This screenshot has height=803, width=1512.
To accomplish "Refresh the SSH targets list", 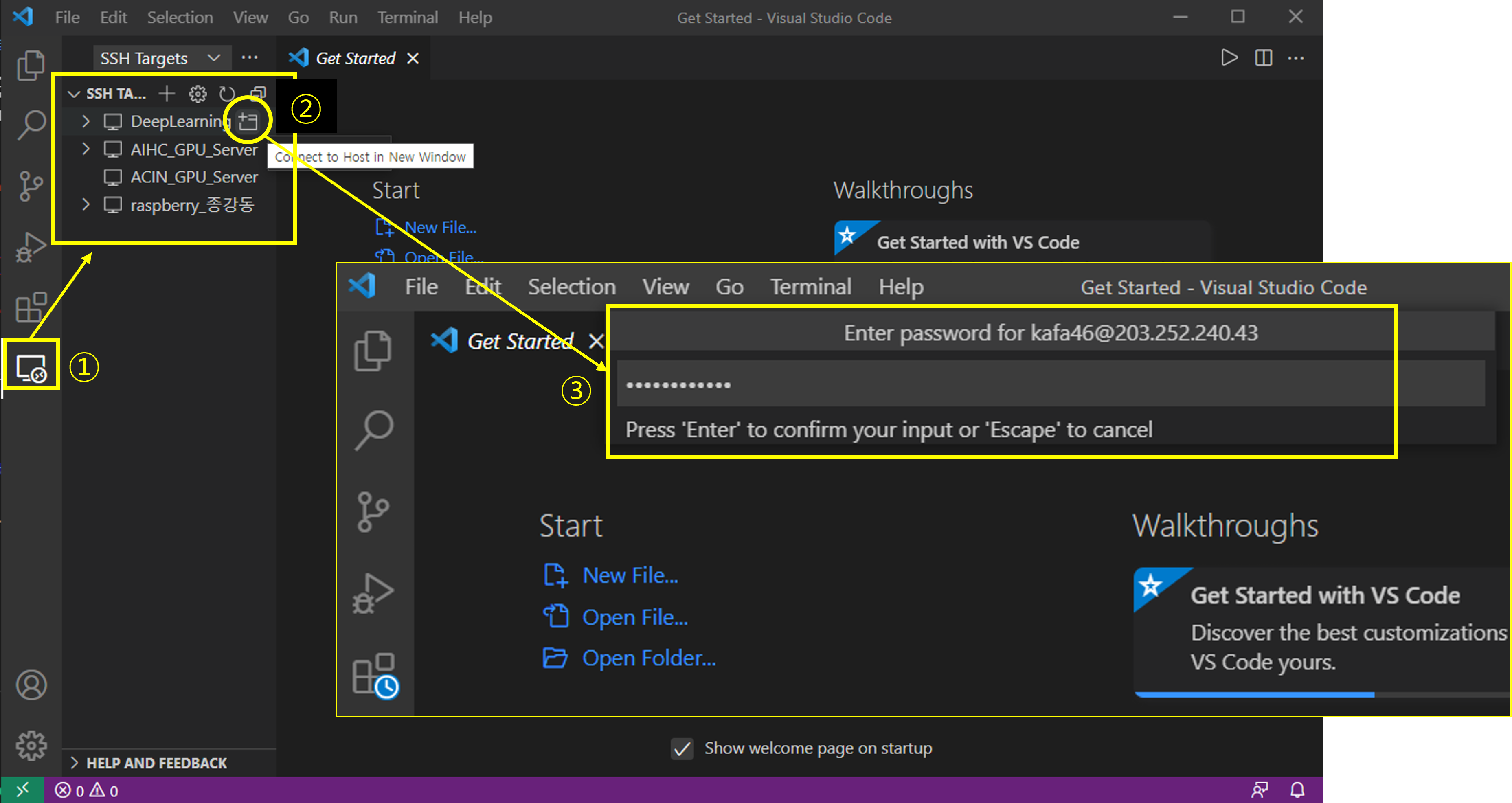I will coord(227,93).
